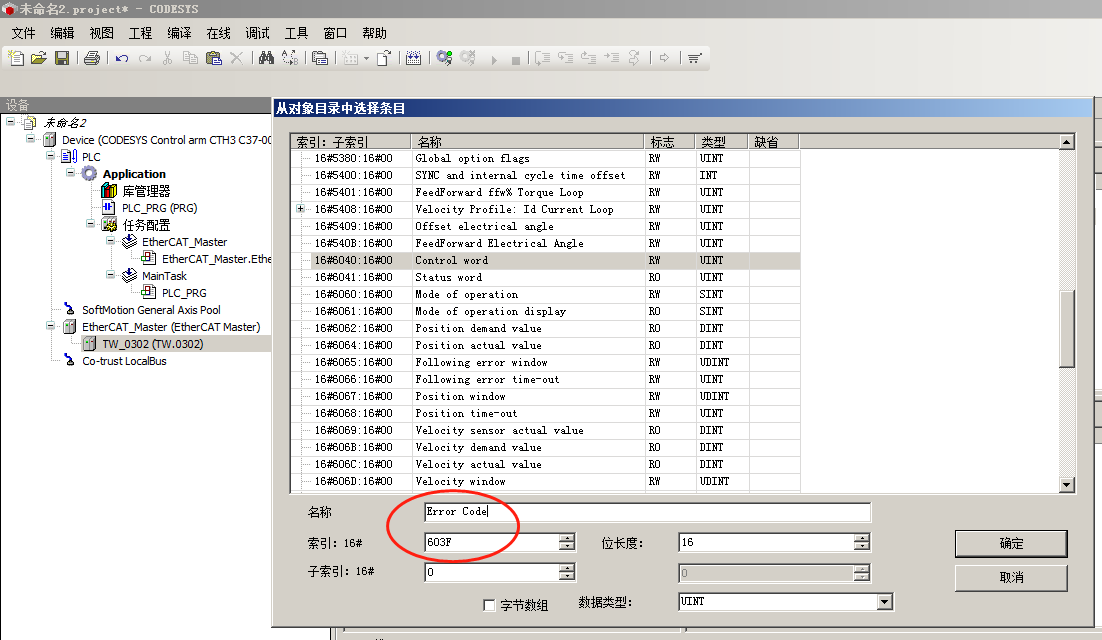Select Co-trust LocalBus node

coord(124,361)
